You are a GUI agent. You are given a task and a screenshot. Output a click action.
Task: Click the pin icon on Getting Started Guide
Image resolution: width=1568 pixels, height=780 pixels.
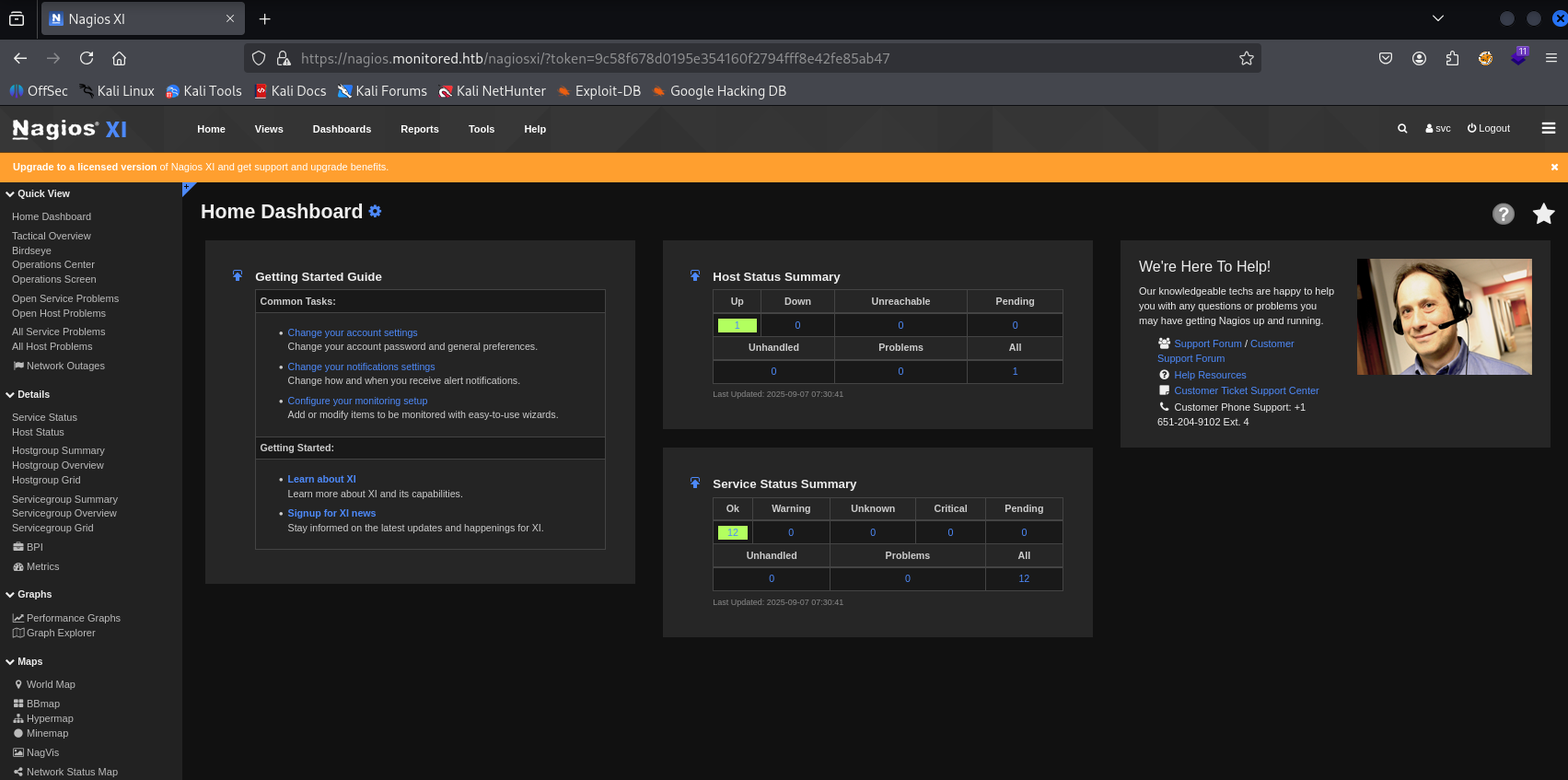pos(238,275)
